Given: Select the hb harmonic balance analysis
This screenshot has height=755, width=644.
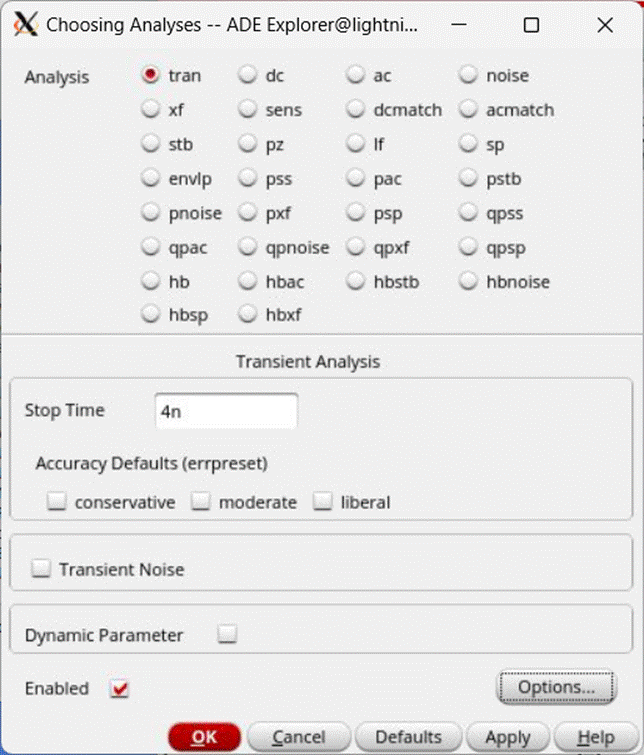Looking at the screenshot, I should tap(151, 282).
